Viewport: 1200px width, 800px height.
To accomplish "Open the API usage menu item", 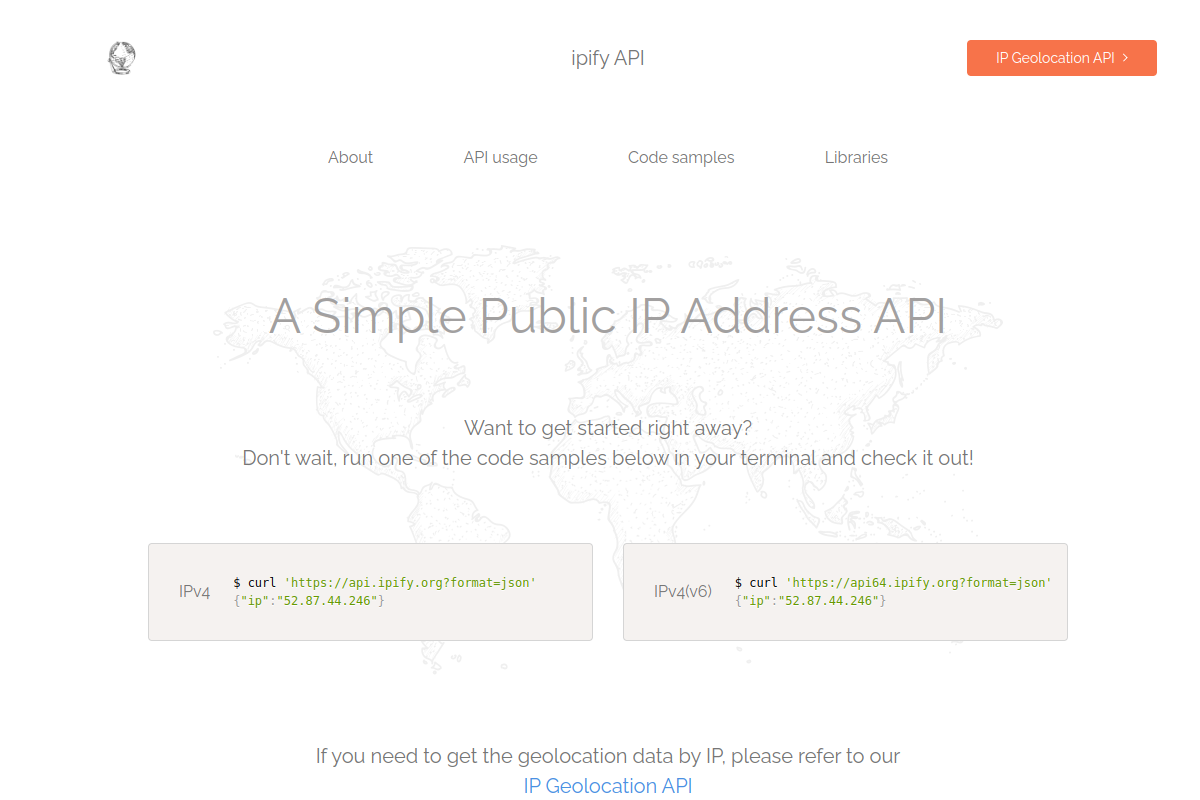I will [x=500, y=157].
